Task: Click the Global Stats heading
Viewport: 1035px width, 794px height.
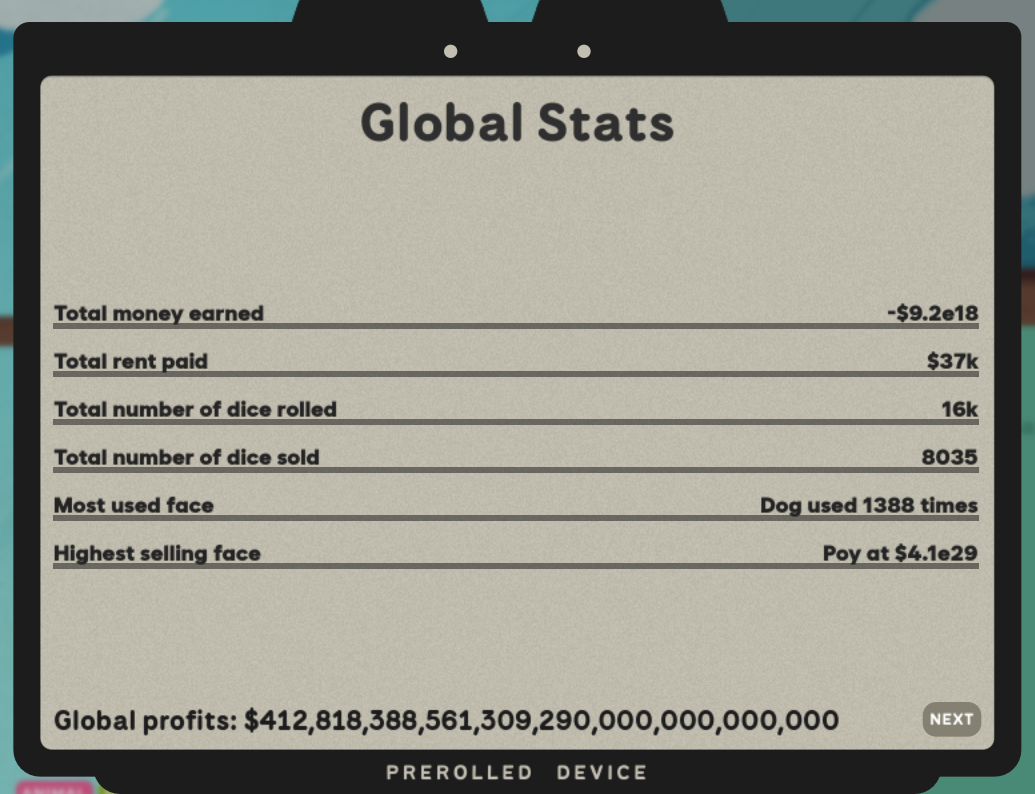Action: tap(517, 123)
